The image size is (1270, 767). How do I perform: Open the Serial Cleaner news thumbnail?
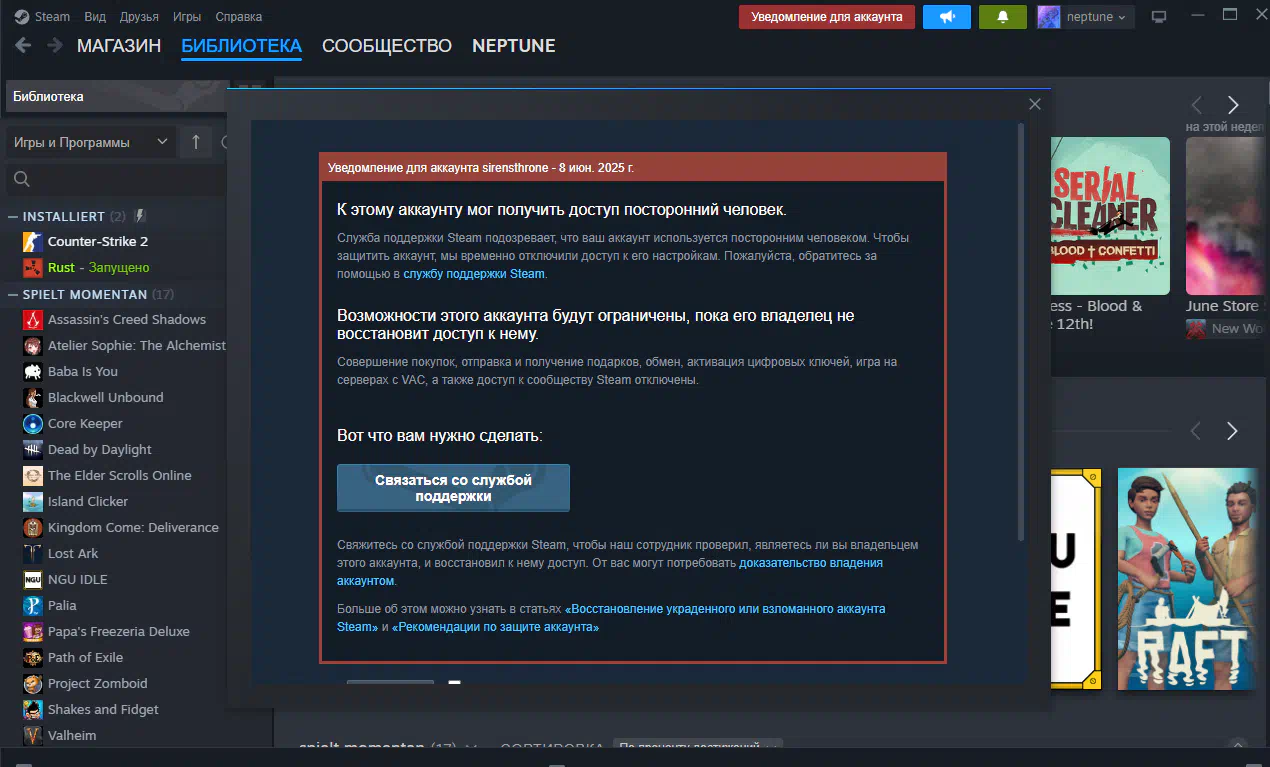(x=1109, y=215)
